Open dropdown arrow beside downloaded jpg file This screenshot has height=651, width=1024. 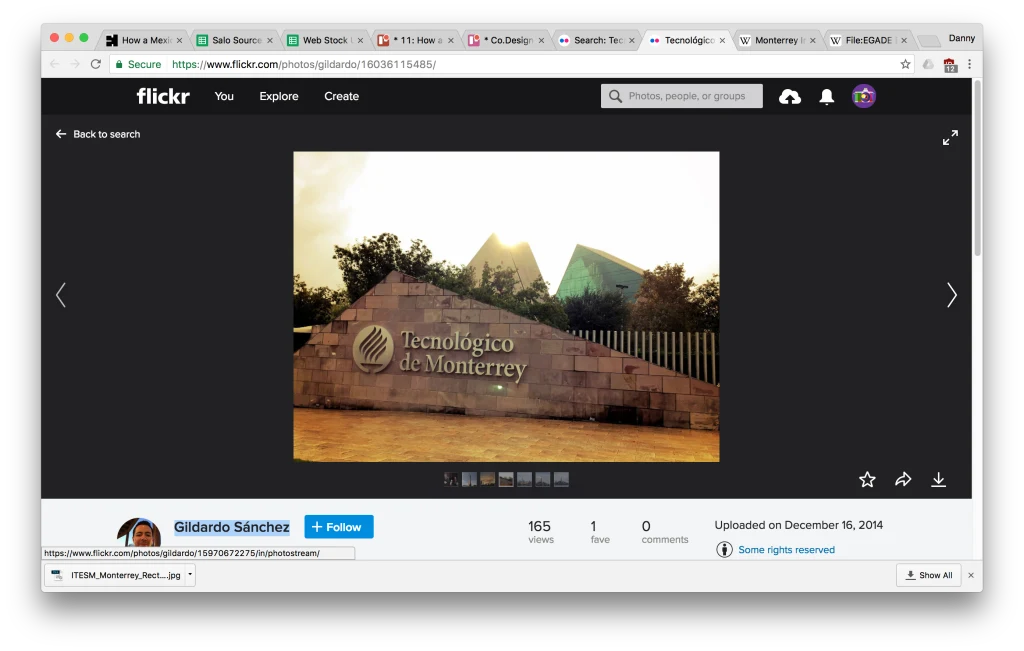pyautogui.click(x=190, y=575)
